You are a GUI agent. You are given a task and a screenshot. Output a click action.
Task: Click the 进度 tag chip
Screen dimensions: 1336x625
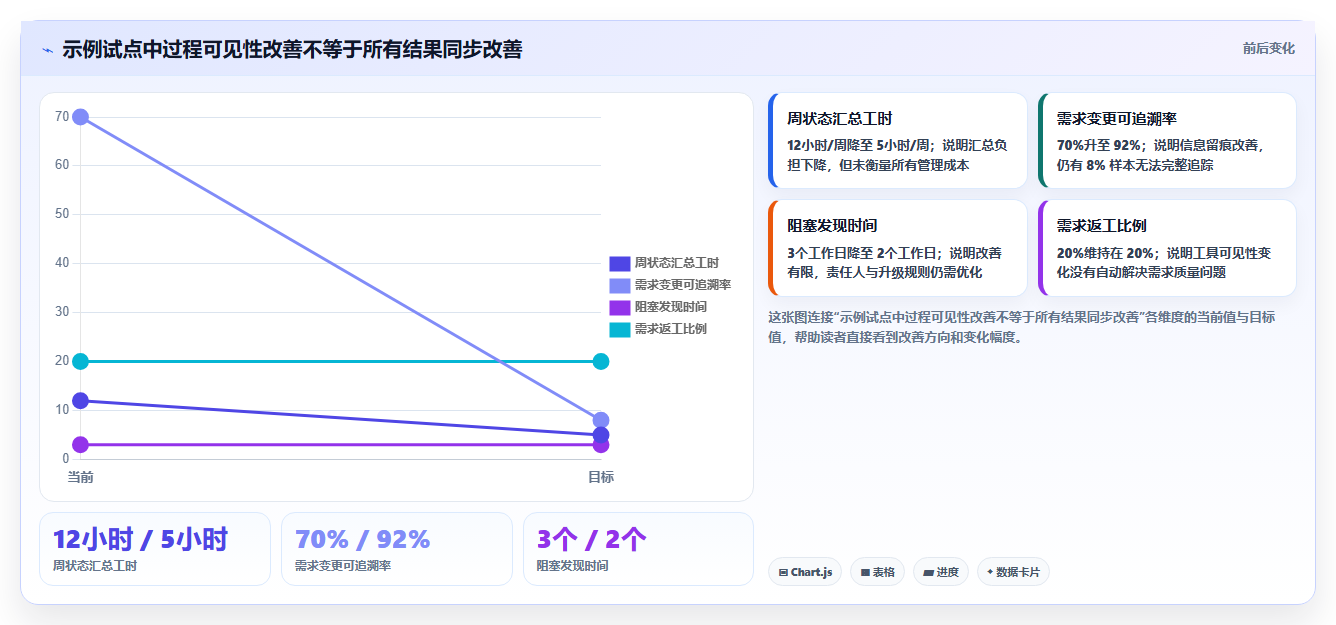coord(940,572)
